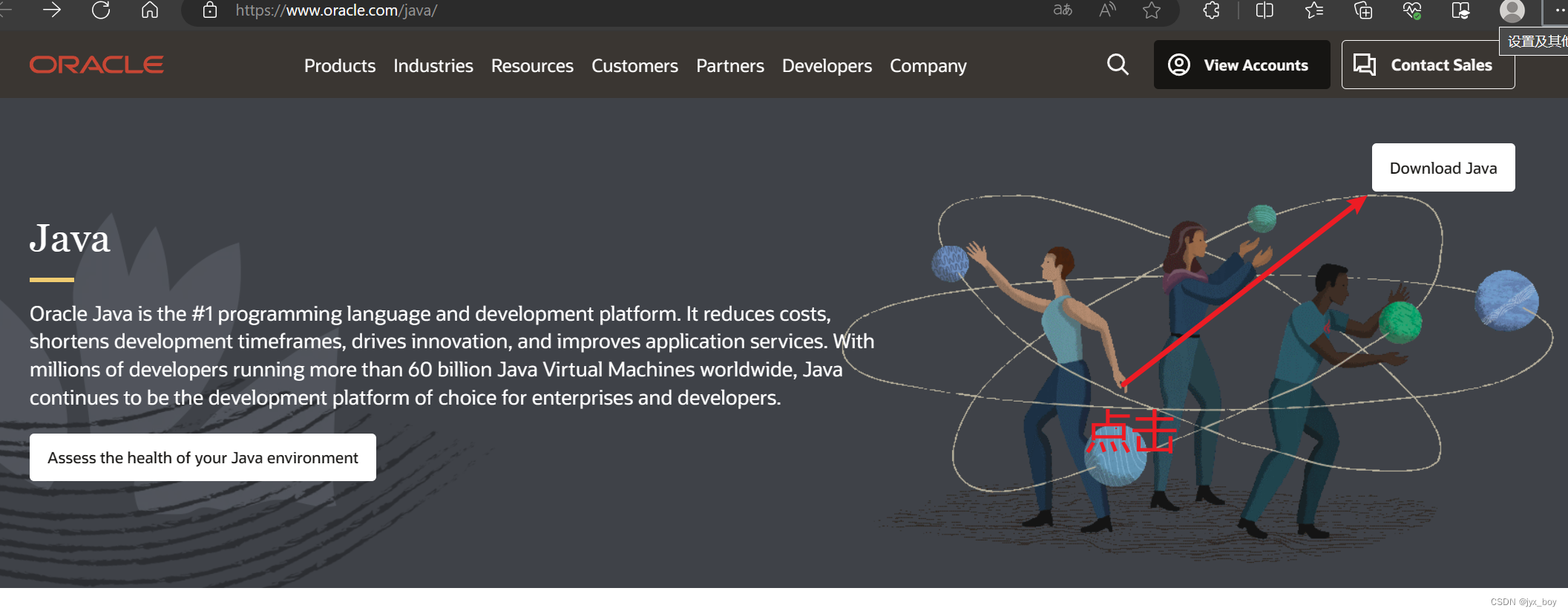View site lock security info
This screenshot has height=614, width=1568.
[210, 10]
